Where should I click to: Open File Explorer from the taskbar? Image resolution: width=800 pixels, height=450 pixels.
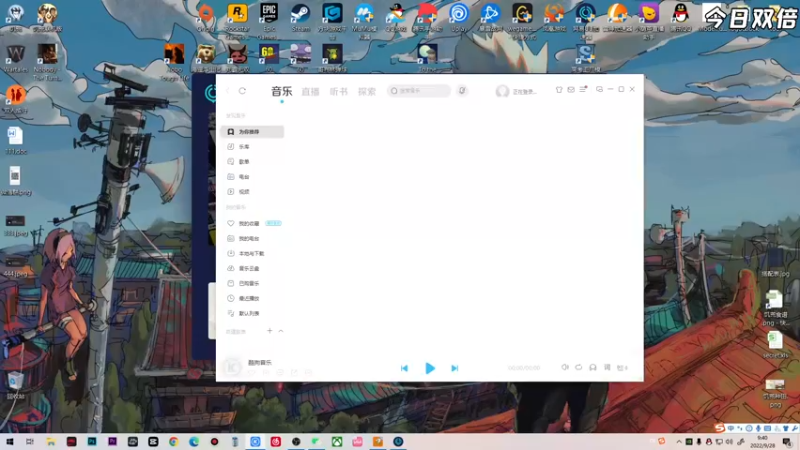[x=51, y=442]
